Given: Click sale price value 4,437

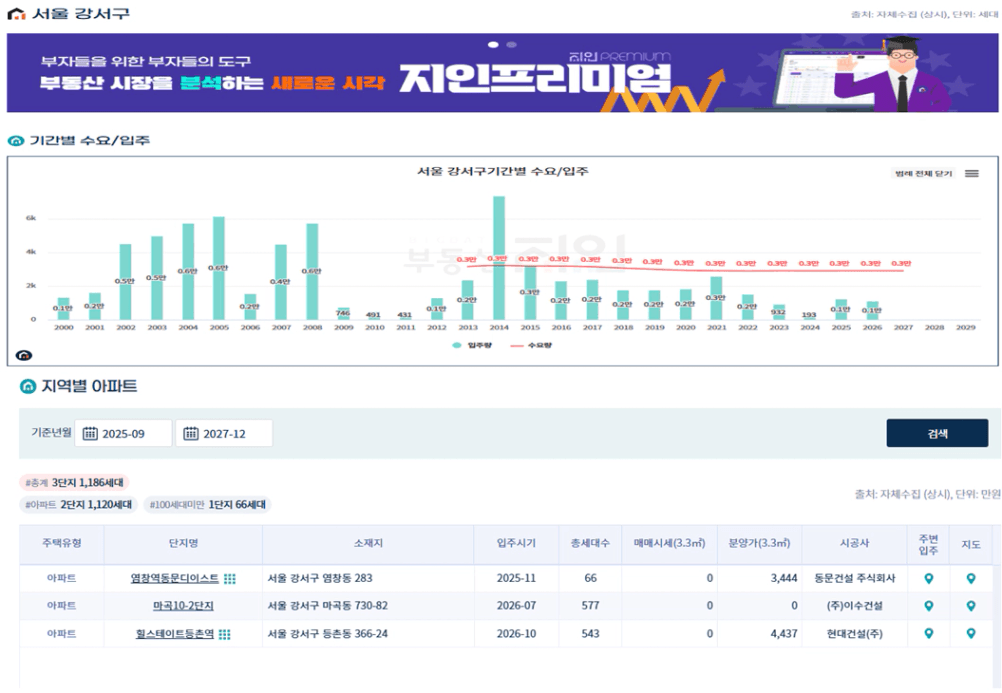Looking at the screenshot, I should (x=784, y=634).
